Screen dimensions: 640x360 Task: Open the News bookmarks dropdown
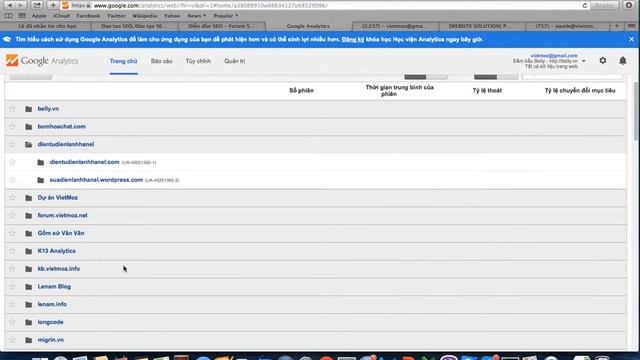click(x=196, y=16)
